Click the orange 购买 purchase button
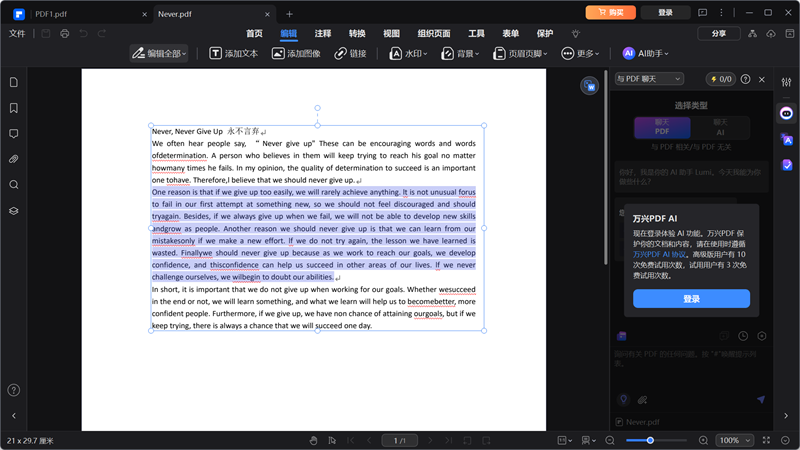800x450 pixels. point(610,13)
